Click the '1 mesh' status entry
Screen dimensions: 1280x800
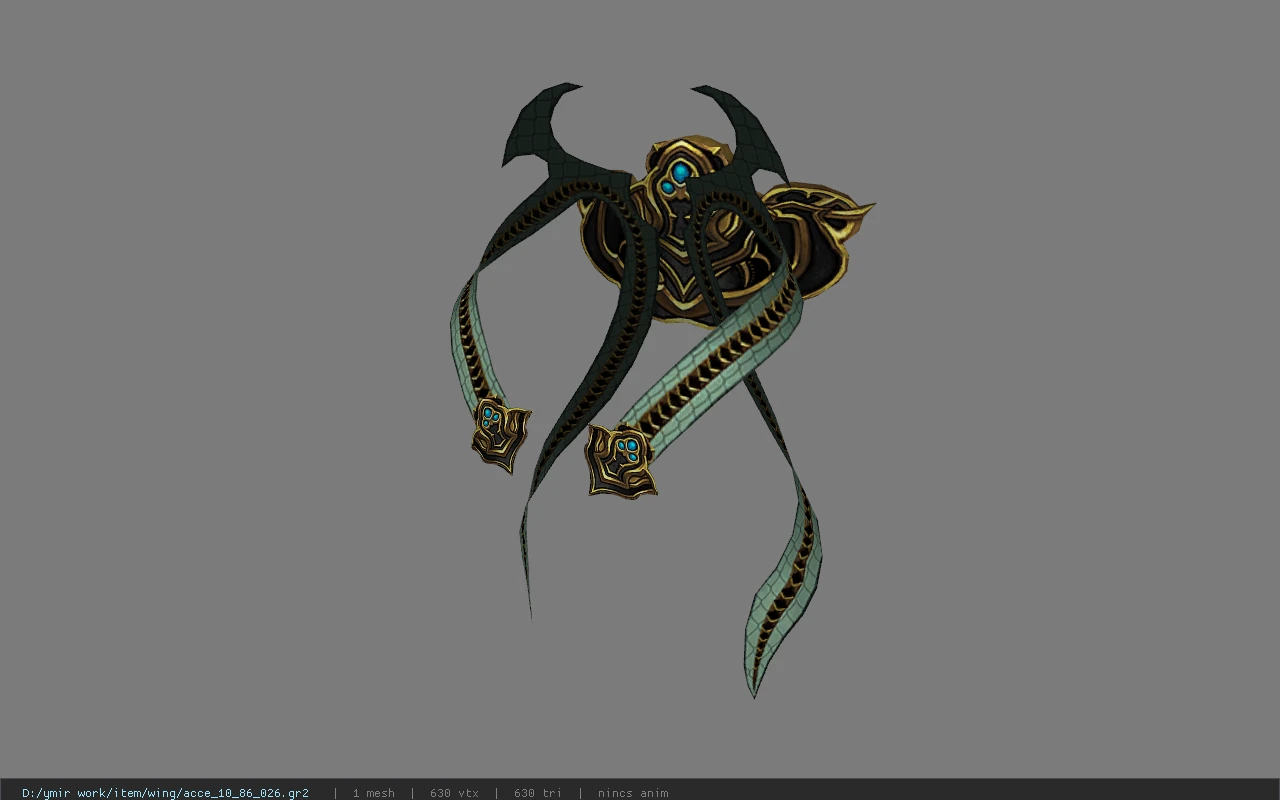pos(373,793)
